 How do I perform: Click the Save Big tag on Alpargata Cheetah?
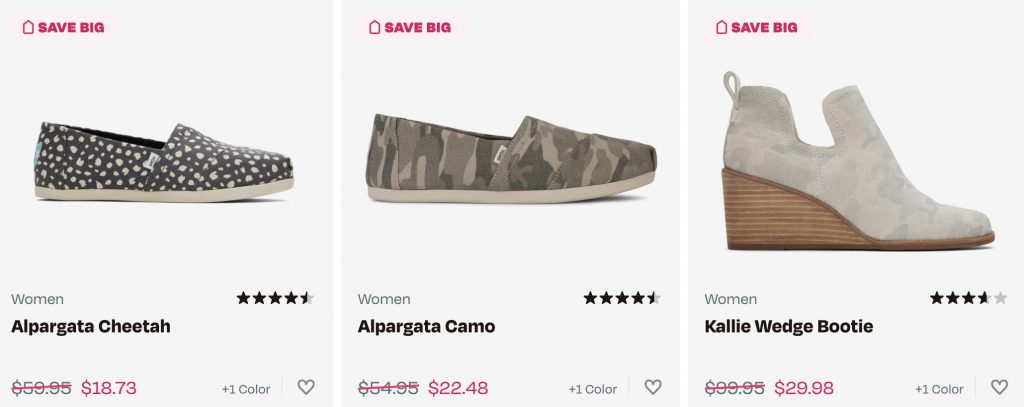(65, 27)
